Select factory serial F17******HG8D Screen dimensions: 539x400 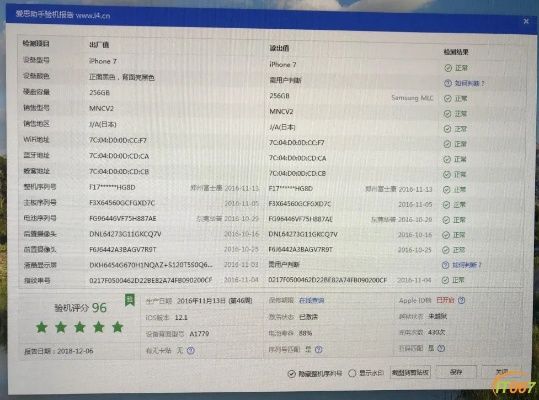pos(112,187)
